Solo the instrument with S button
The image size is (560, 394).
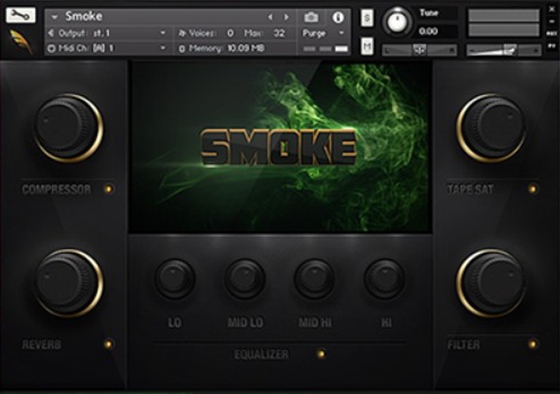pos(367,18)
